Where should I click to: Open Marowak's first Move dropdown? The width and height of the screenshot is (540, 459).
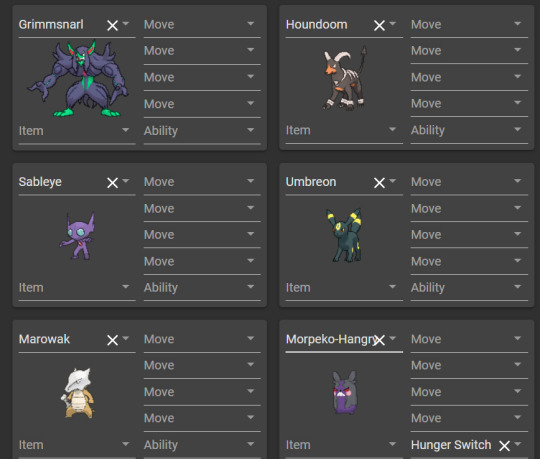202,339
